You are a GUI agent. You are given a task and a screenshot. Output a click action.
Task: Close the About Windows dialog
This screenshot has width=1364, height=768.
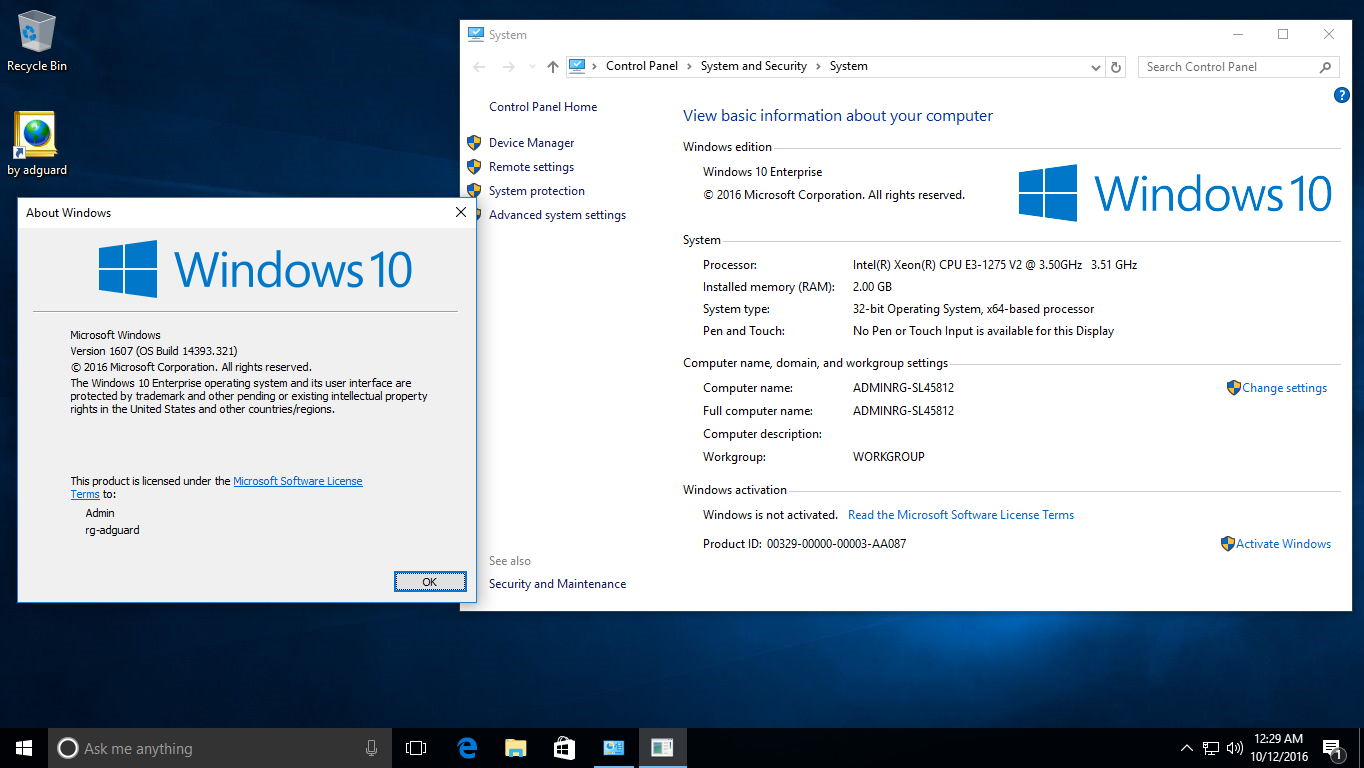click(x=461, y=212)
